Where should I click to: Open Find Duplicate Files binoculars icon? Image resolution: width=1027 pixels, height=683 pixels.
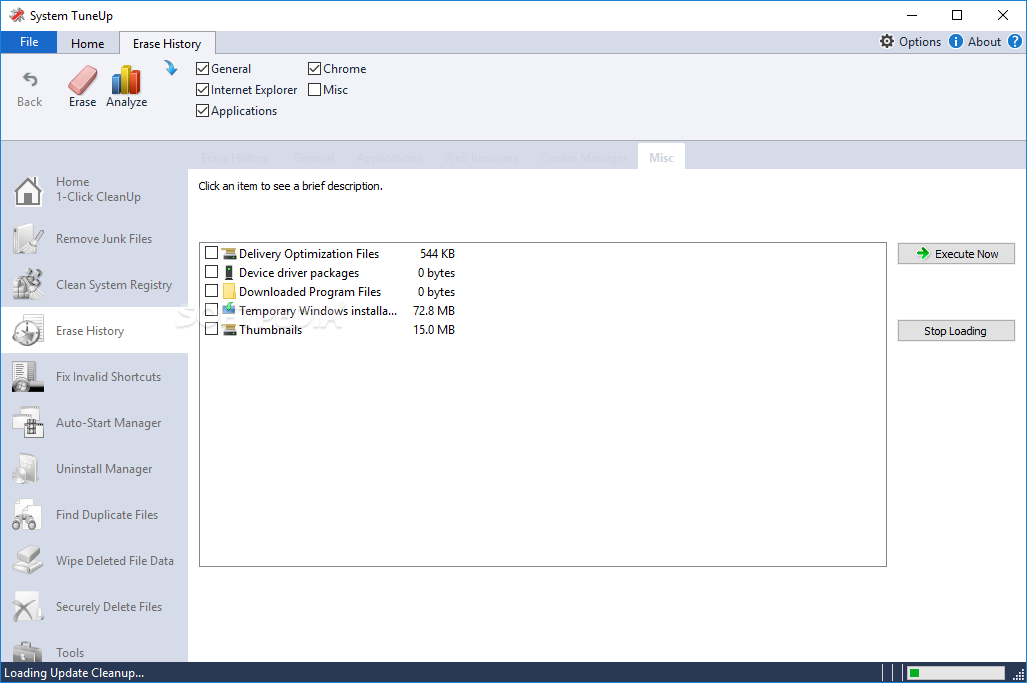(28, 514)
